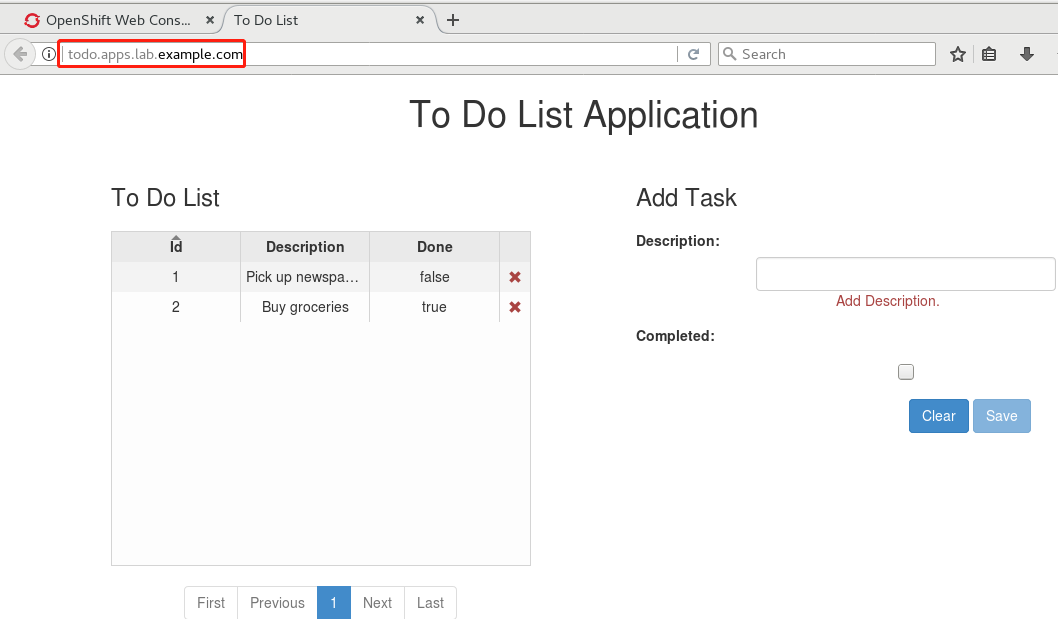Click the Save button
This screenshot has height=619, width=1058.
pyautogui.click(x=1001, y=416)
